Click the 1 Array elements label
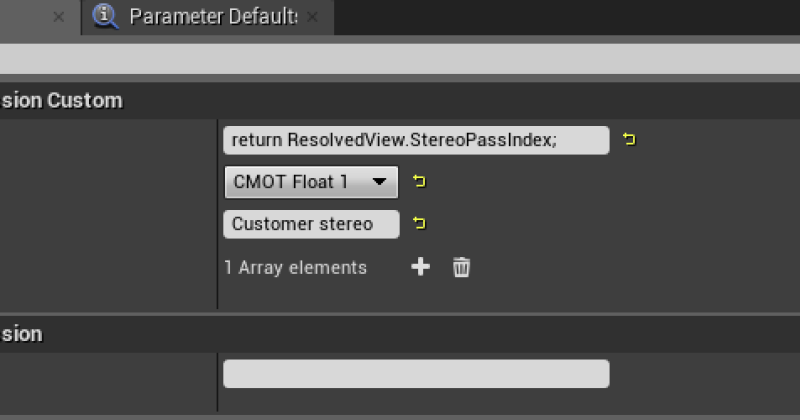Image resolution: width=800 pixels, height=420 pixels. click(296, 267)
